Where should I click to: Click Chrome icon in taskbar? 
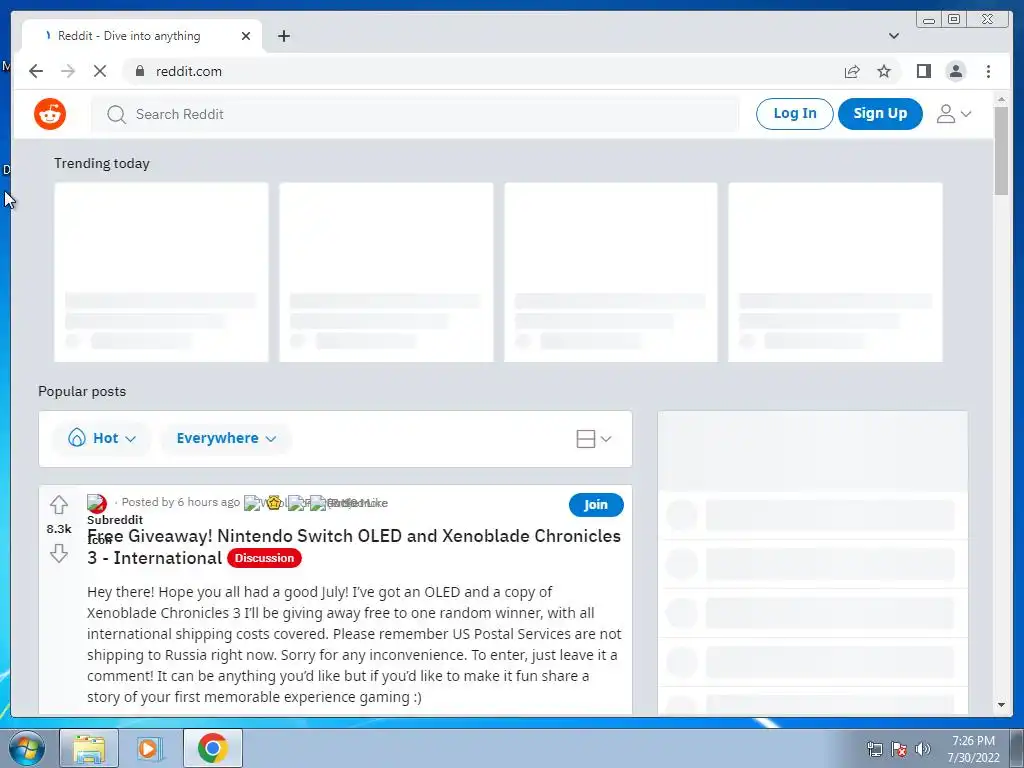[x=212, y=748]
